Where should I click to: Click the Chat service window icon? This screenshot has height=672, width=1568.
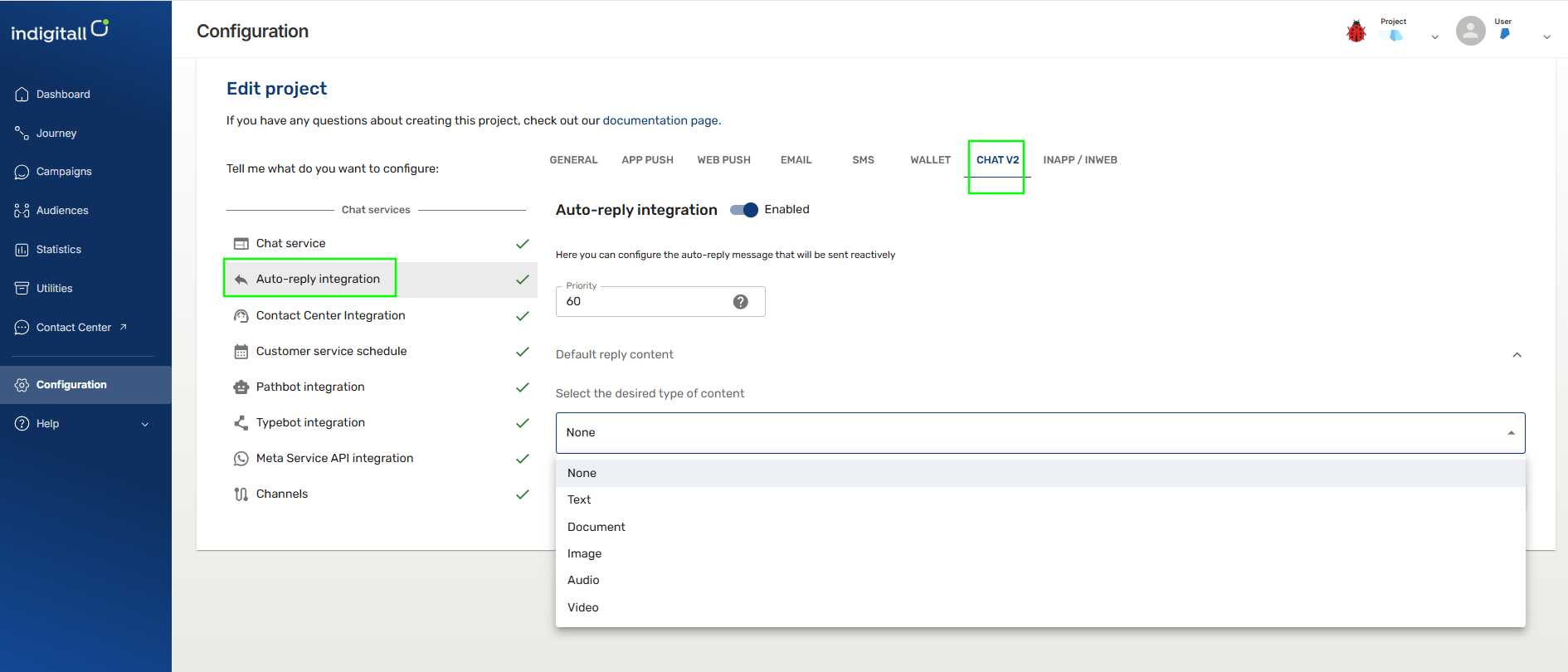click(x=241, y=244)
